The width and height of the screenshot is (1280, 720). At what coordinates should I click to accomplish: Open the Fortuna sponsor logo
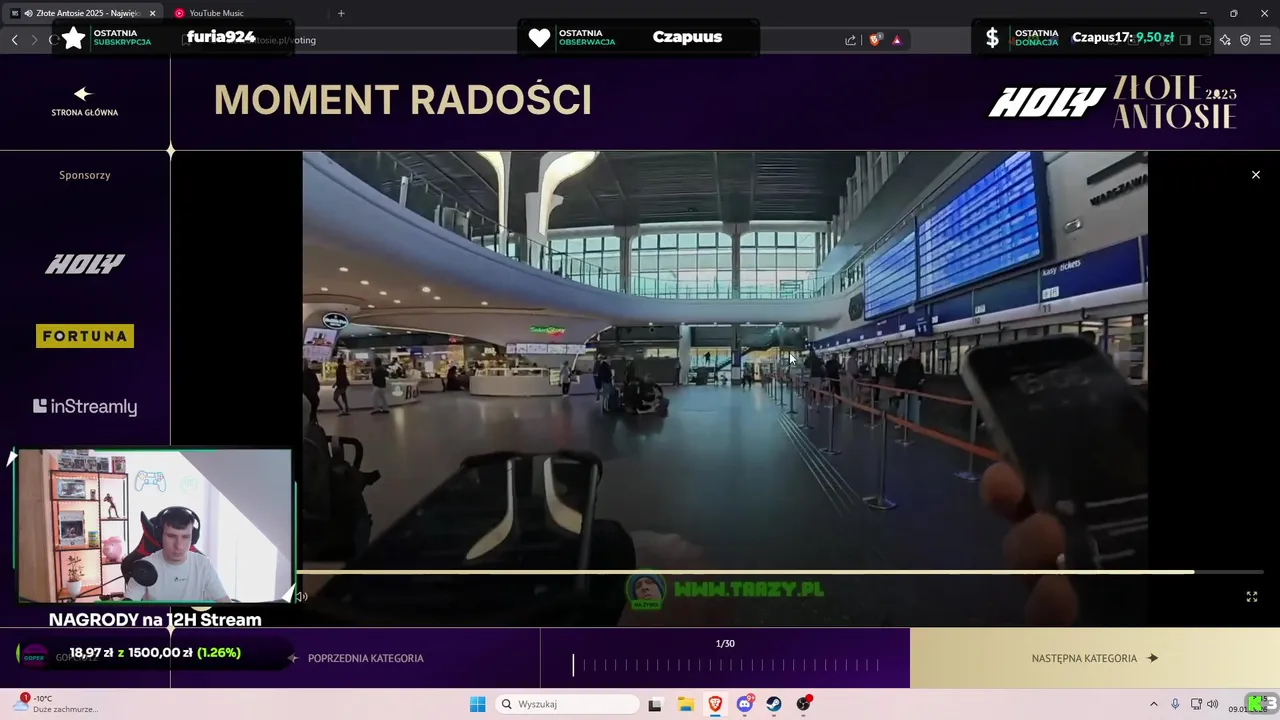click(x=85, y=336)
